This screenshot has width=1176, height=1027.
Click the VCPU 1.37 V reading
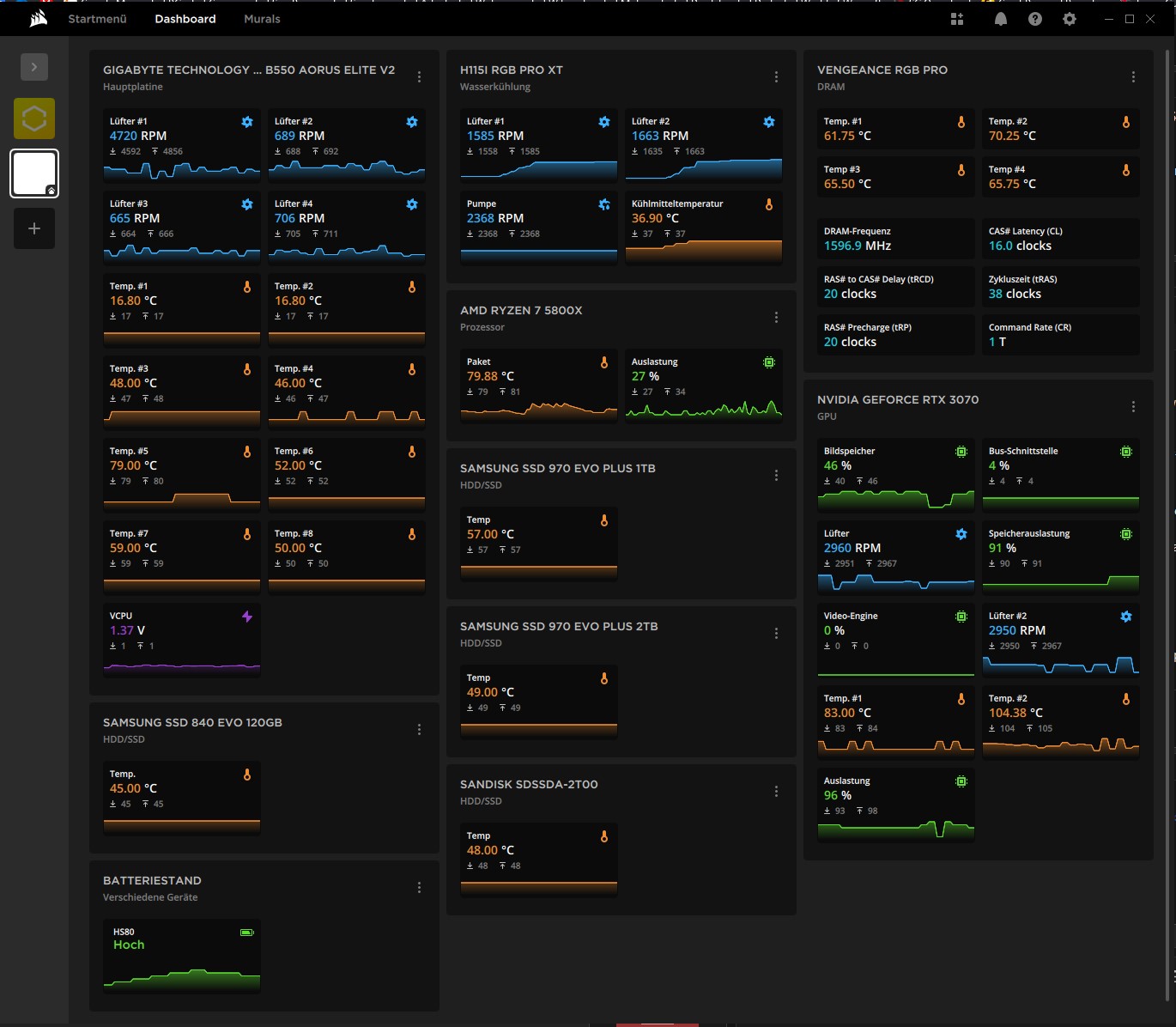127,630
